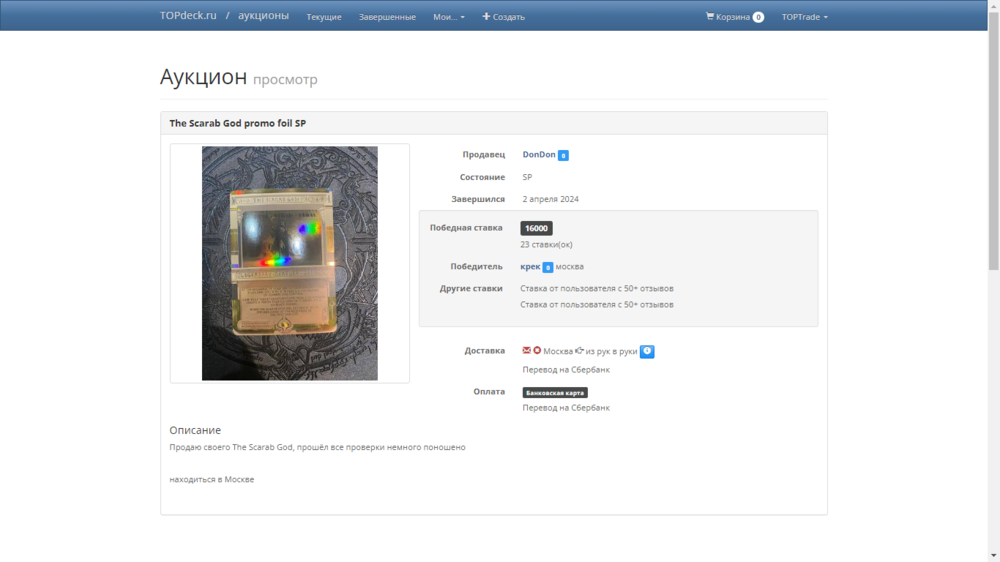Image resolution: width=1000 pixels, height=562 pixels.
Task: Click the blue badge next to seller DonDon
Action: (x=563, y=155)
